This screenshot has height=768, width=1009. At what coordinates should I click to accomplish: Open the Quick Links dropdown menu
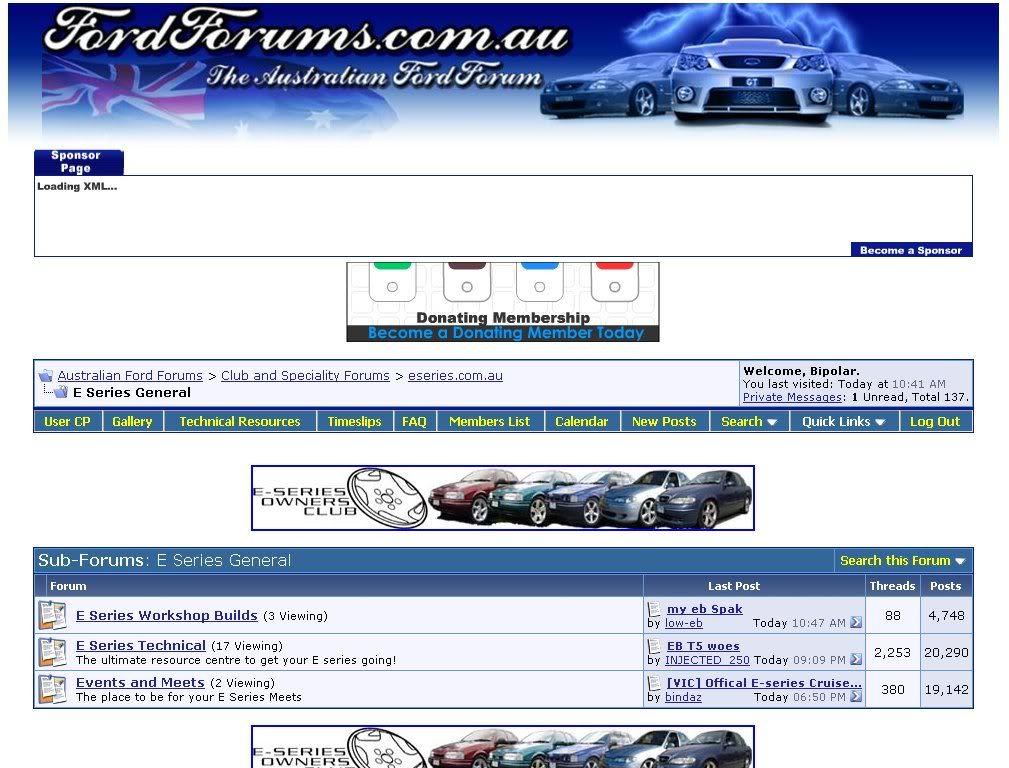click(844, 422)
